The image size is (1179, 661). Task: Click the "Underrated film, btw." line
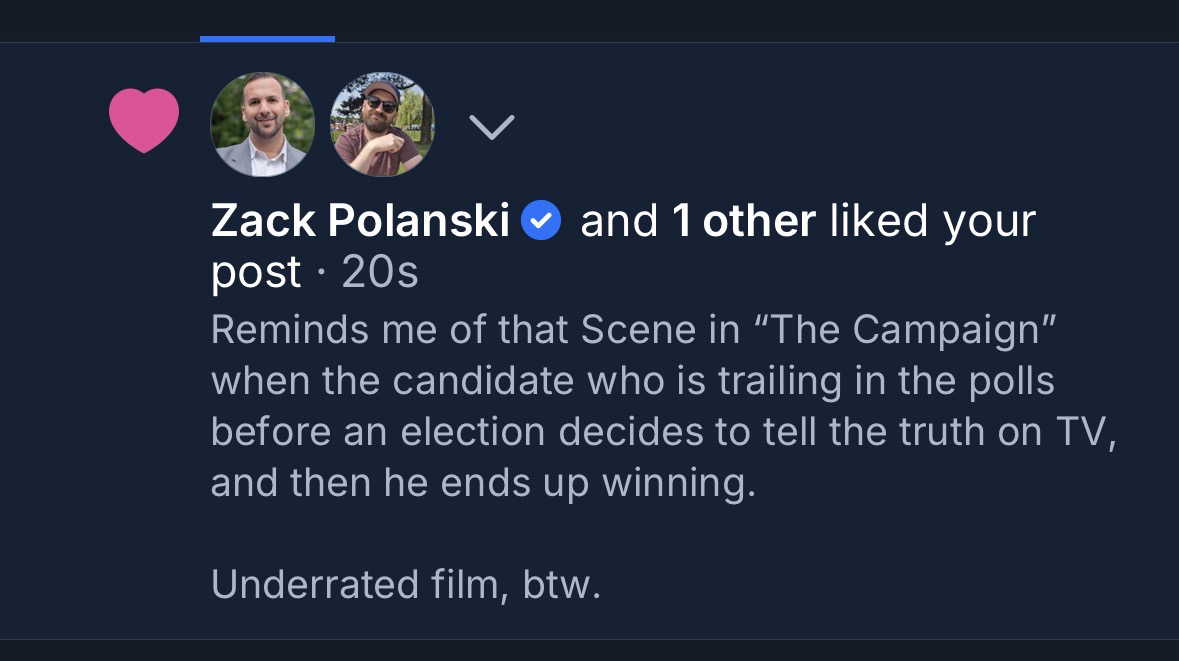pyautogui.click(x=406, y=584)
